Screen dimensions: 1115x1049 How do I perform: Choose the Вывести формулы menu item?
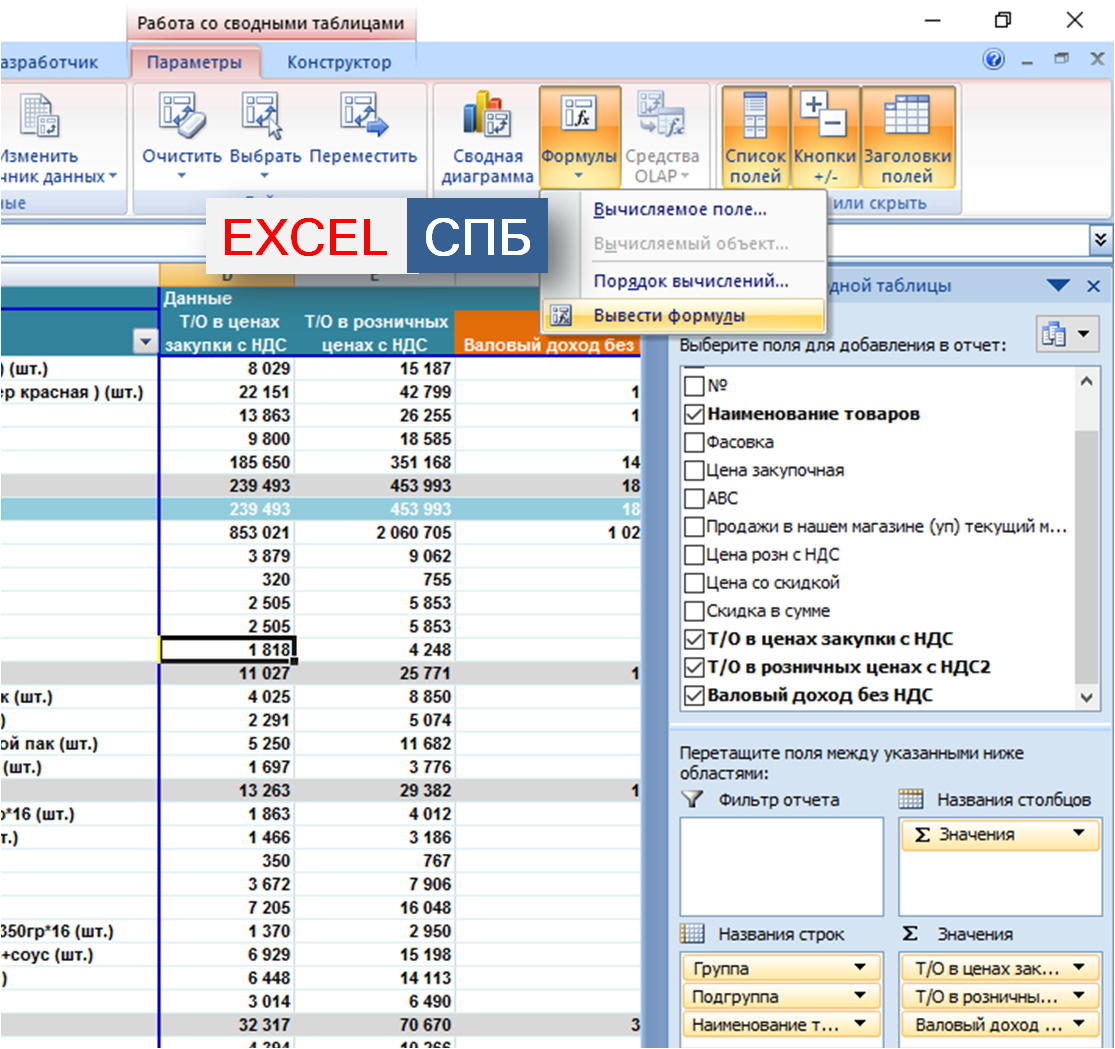(669, 316)
